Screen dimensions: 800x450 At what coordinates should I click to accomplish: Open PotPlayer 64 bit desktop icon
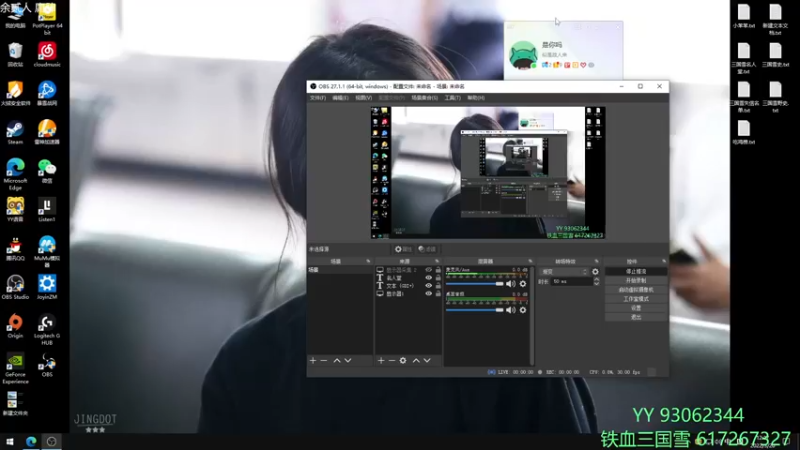coord(47,20)
